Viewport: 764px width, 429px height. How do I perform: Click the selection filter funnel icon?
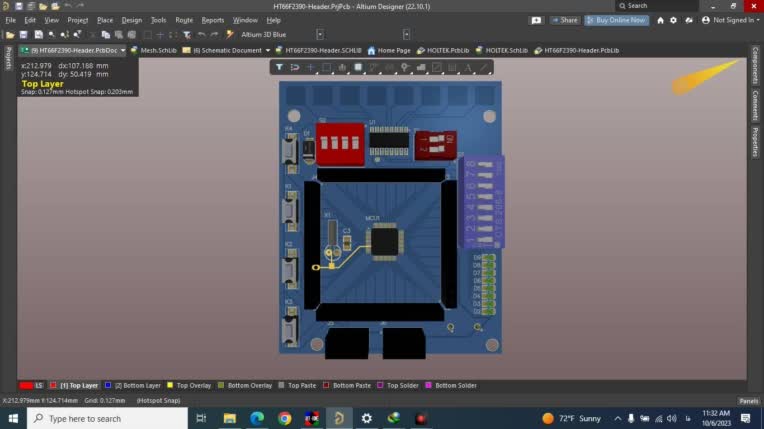click(280, 68)
